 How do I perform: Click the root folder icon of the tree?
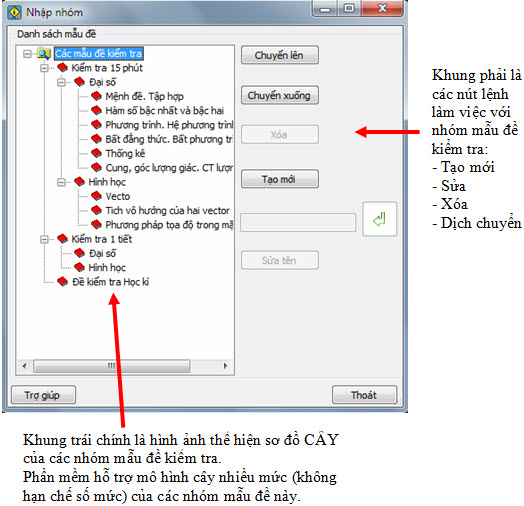(44, 53)
